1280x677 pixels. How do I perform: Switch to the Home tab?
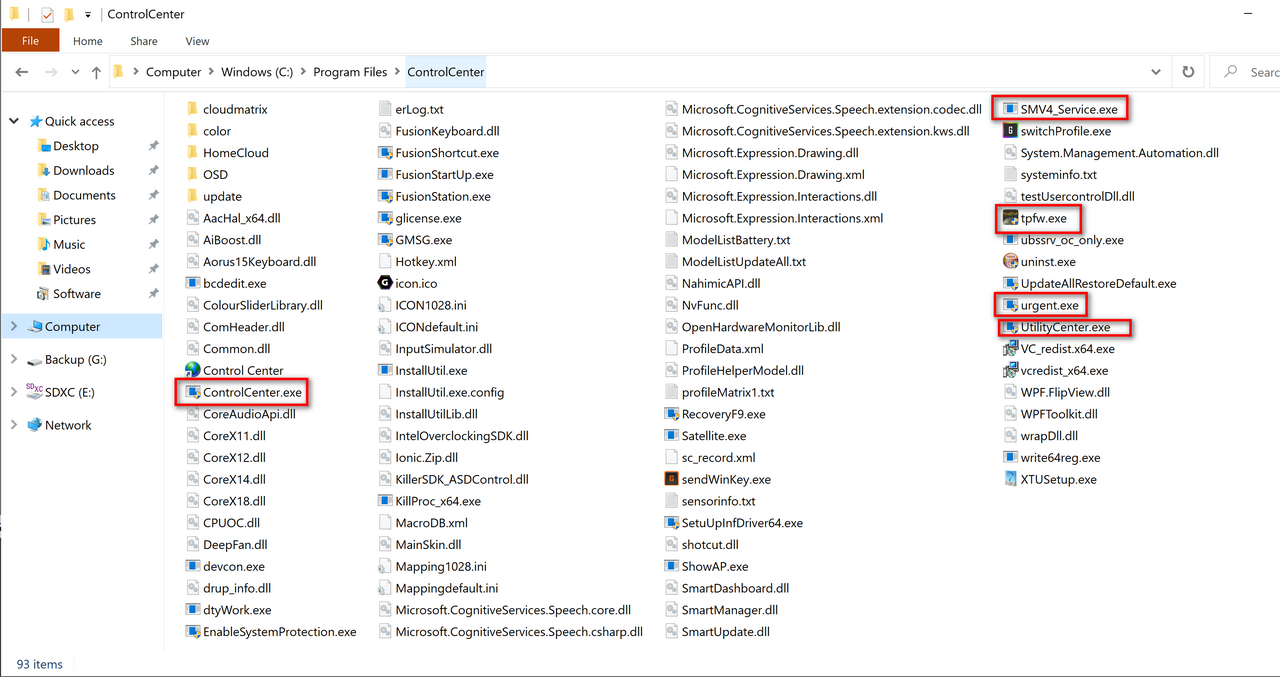(x=88, y=41)
